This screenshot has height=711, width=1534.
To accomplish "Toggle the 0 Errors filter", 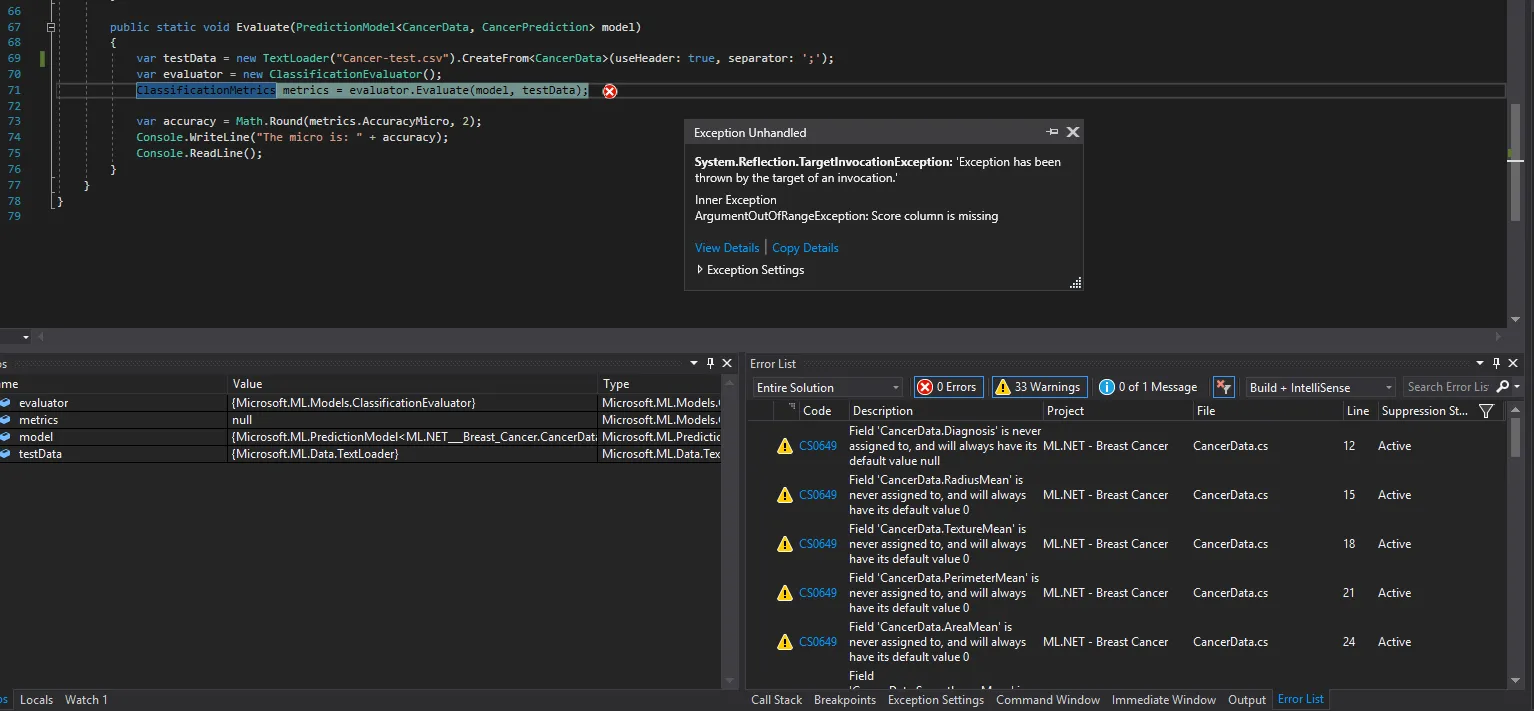I will pyautogui.click(x=947, y=387).
